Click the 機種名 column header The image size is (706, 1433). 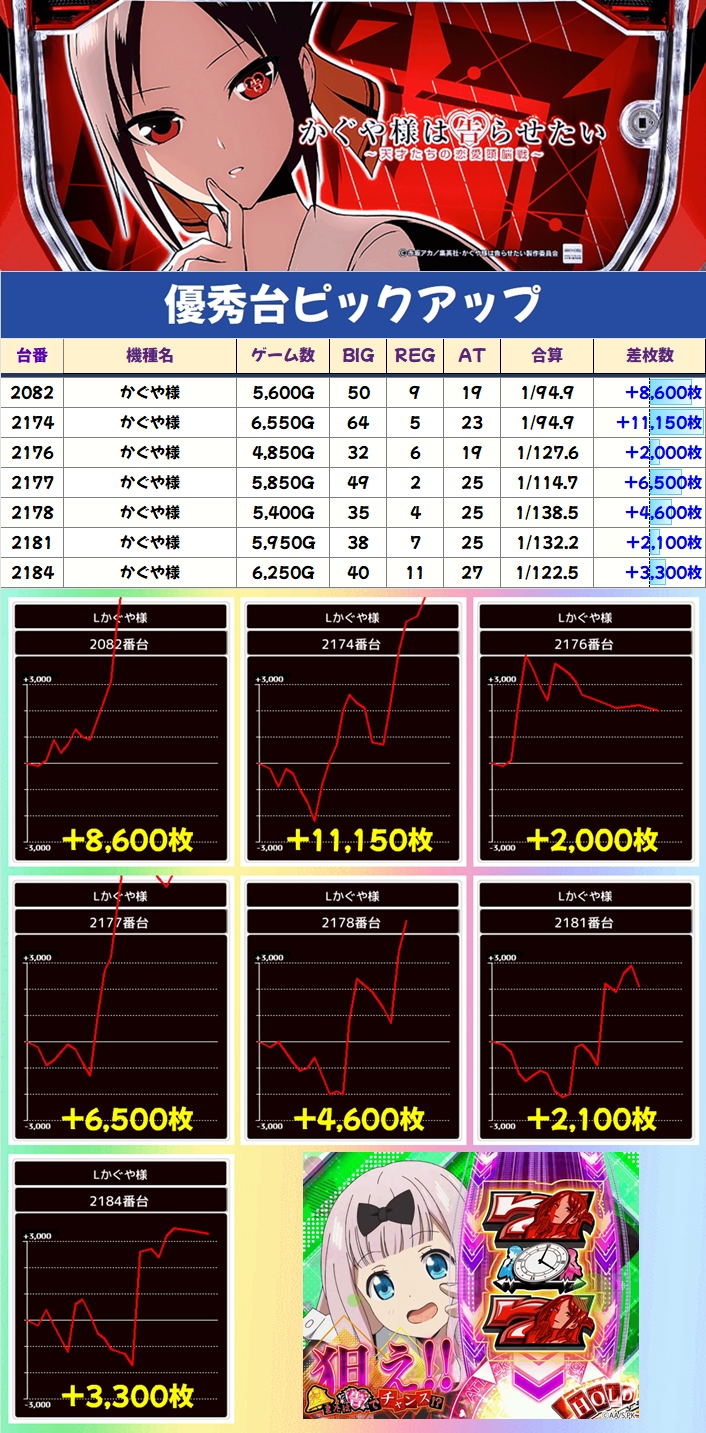[x=150, y=356]
